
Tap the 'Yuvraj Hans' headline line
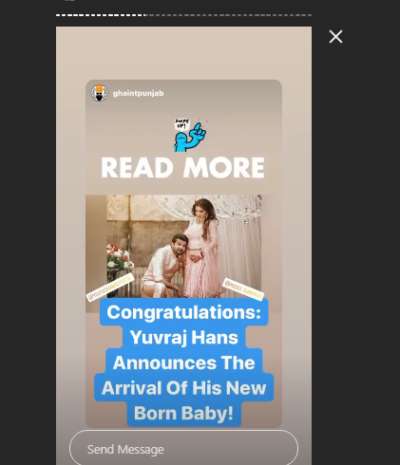184,337
